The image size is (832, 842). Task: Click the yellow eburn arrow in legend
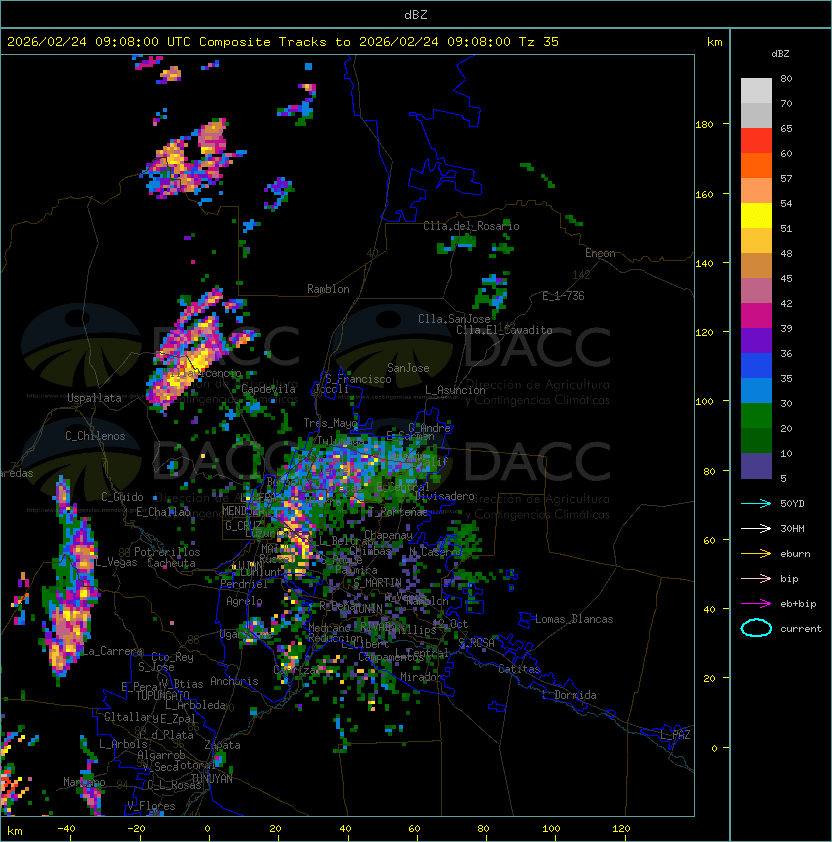[x=756, y=554]
